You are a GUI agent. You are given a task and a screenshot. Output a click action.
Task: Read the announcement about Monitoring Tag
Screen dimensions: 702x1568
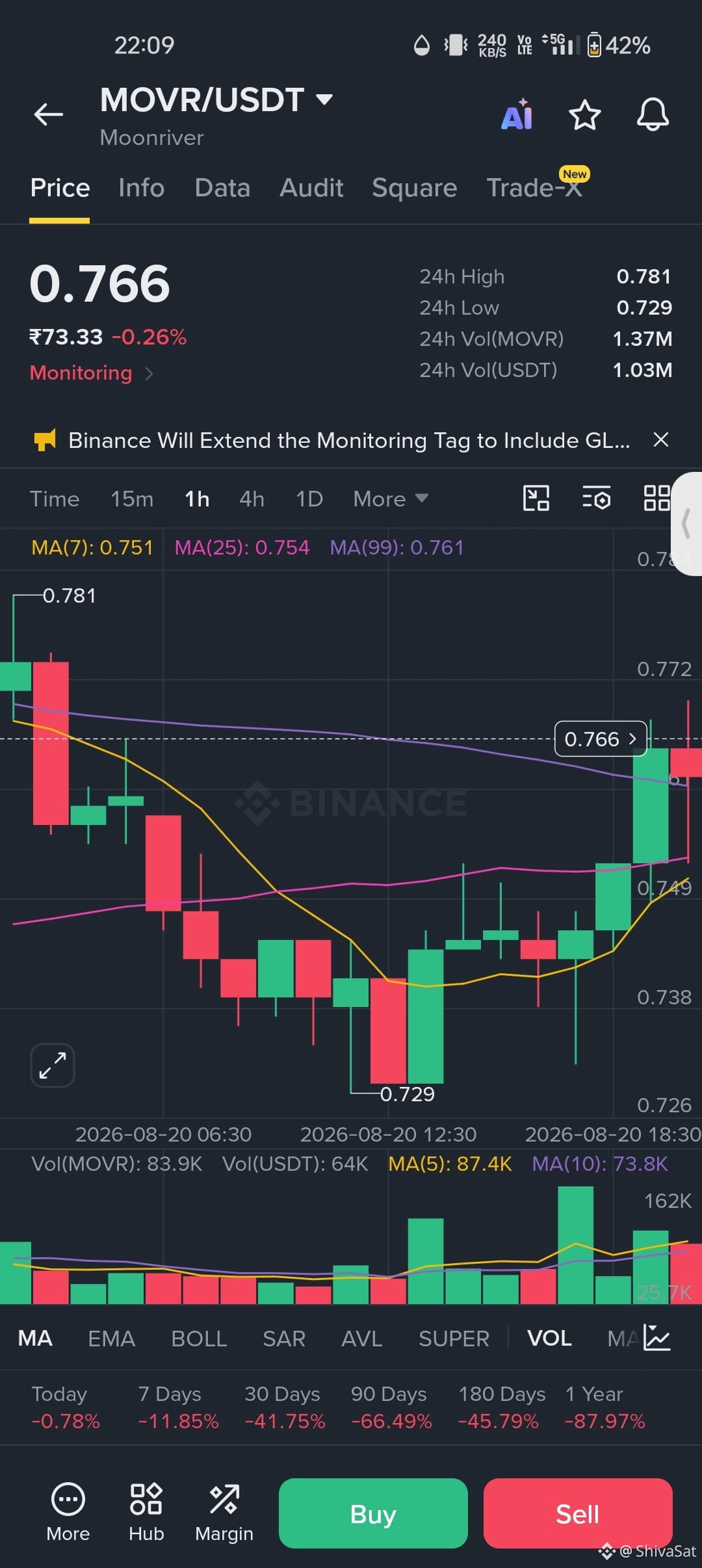click(x=349, y=440)
